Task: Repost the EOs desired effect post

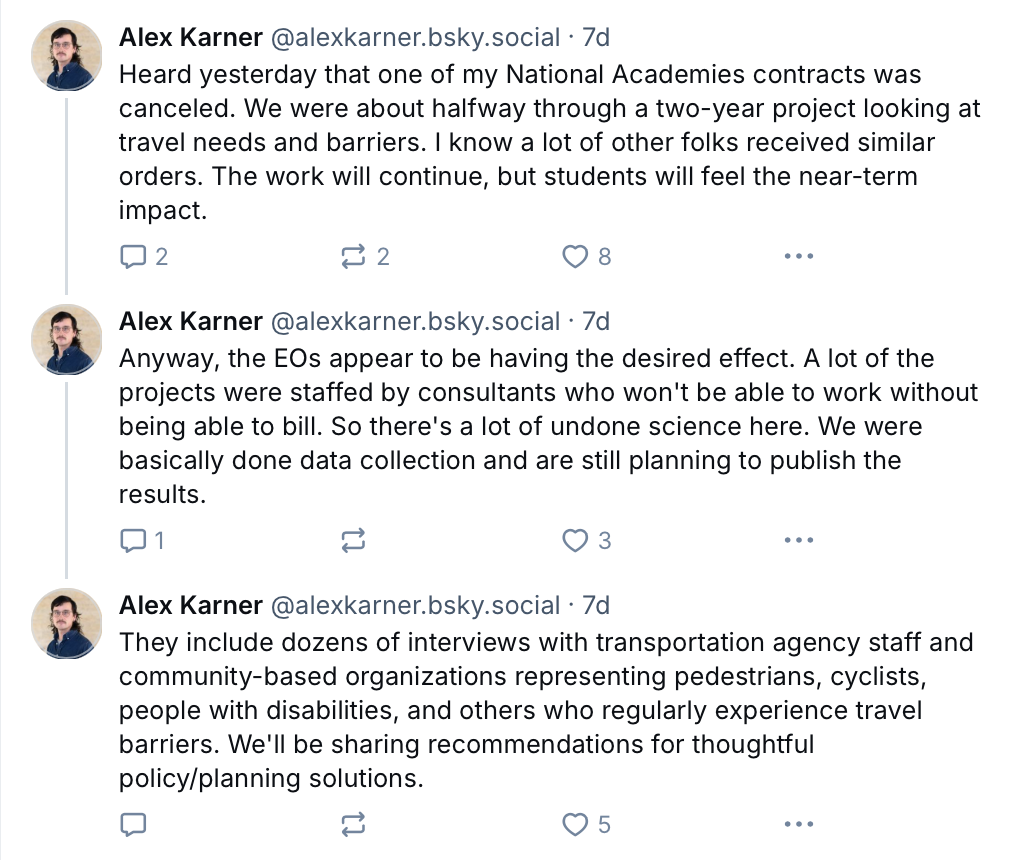Action: (x=354, y=541)
